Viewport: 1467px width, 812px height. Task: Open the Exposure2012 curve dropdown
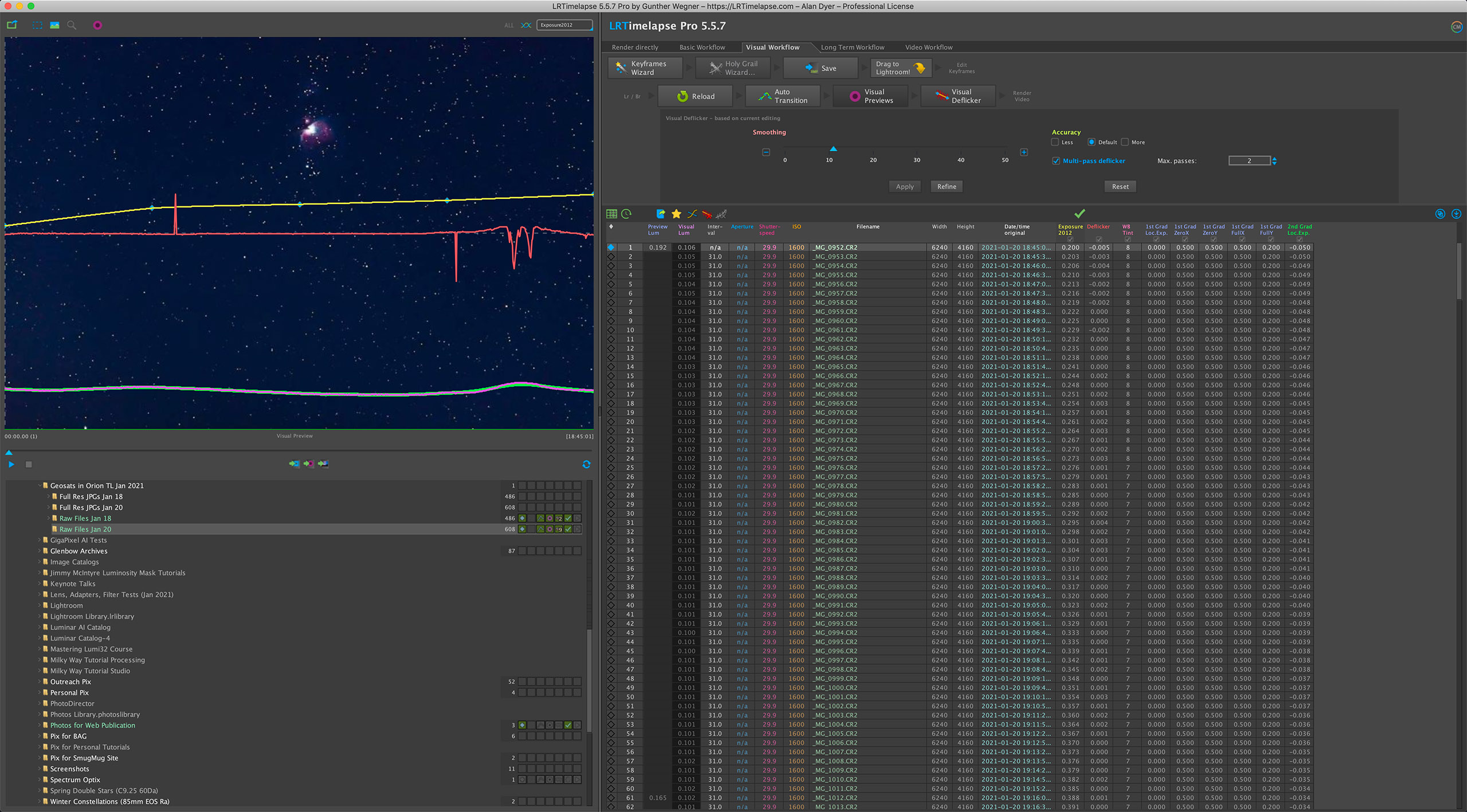(564, 25)
